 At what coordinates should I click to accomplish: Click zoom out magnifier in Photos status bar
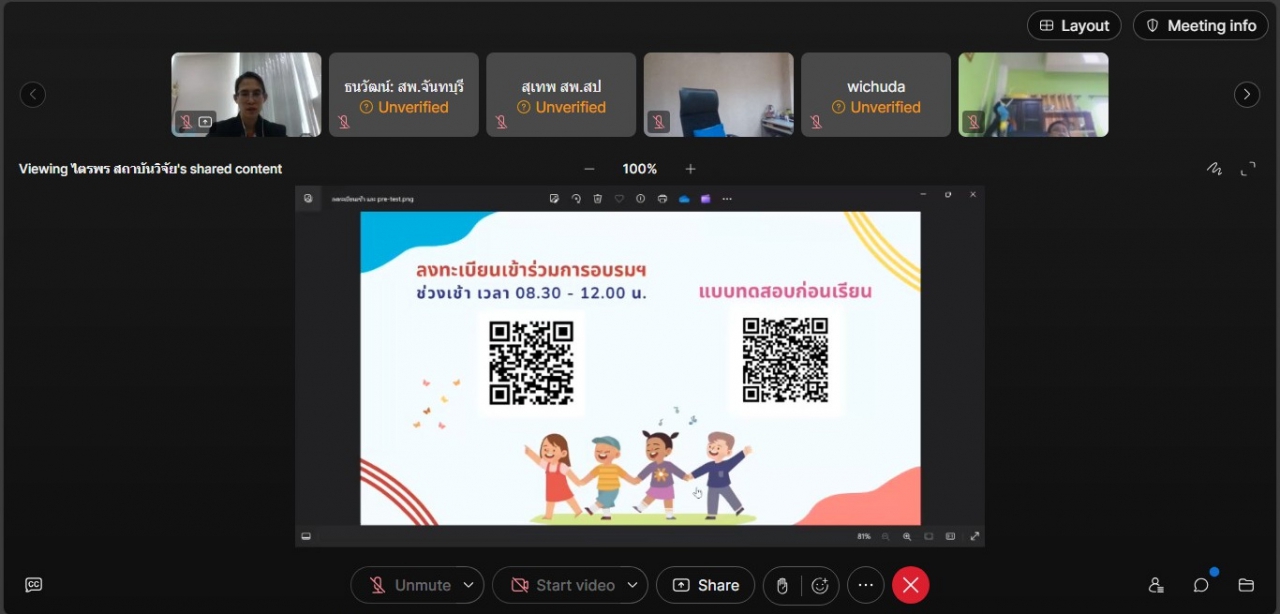tap(885, 536)
